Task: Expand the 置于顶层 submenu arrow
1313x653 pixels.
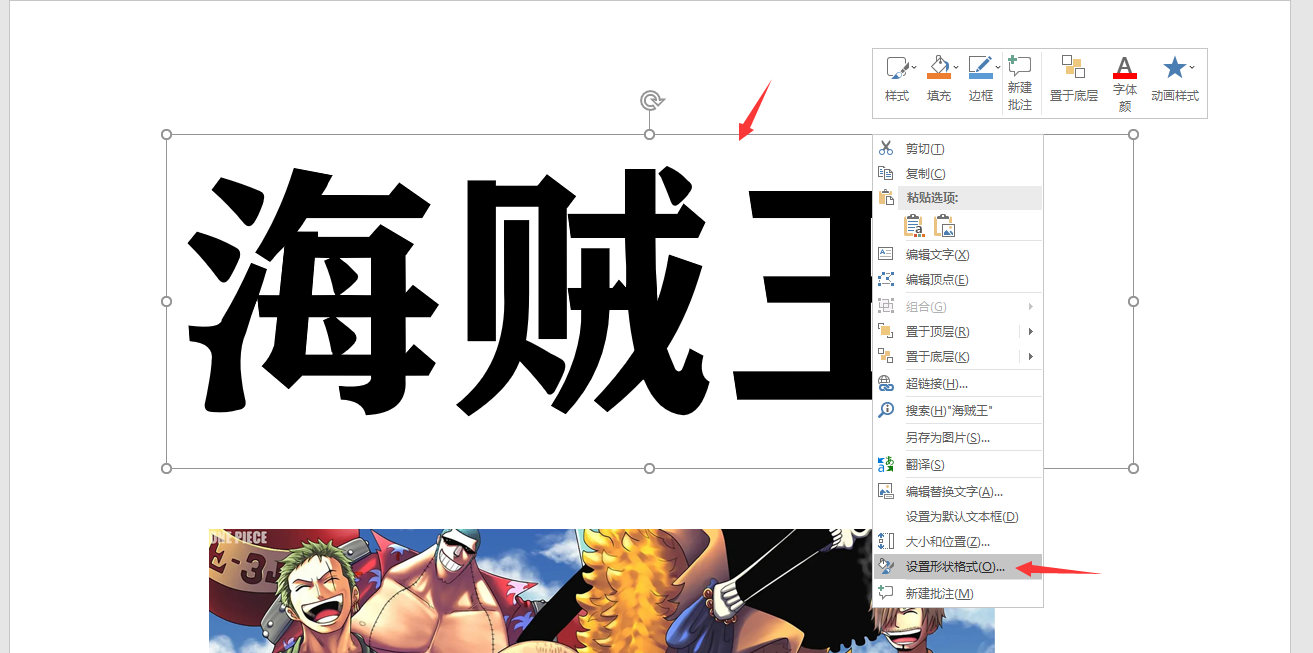Action: (x=1032, y=331)
